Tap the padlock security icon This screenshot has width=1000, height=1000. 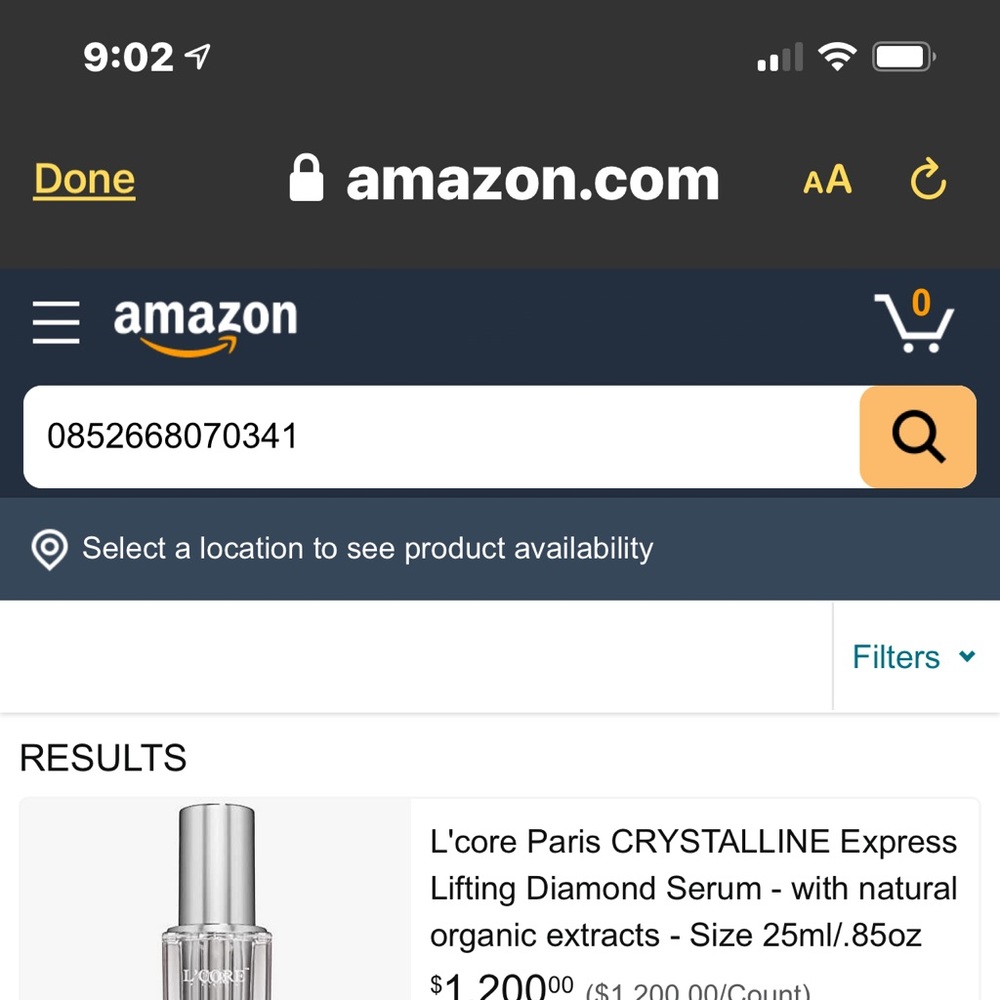coord(306,178)
